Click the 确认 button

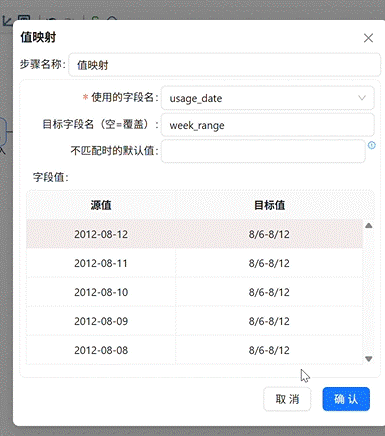click(x=346, y=399)
